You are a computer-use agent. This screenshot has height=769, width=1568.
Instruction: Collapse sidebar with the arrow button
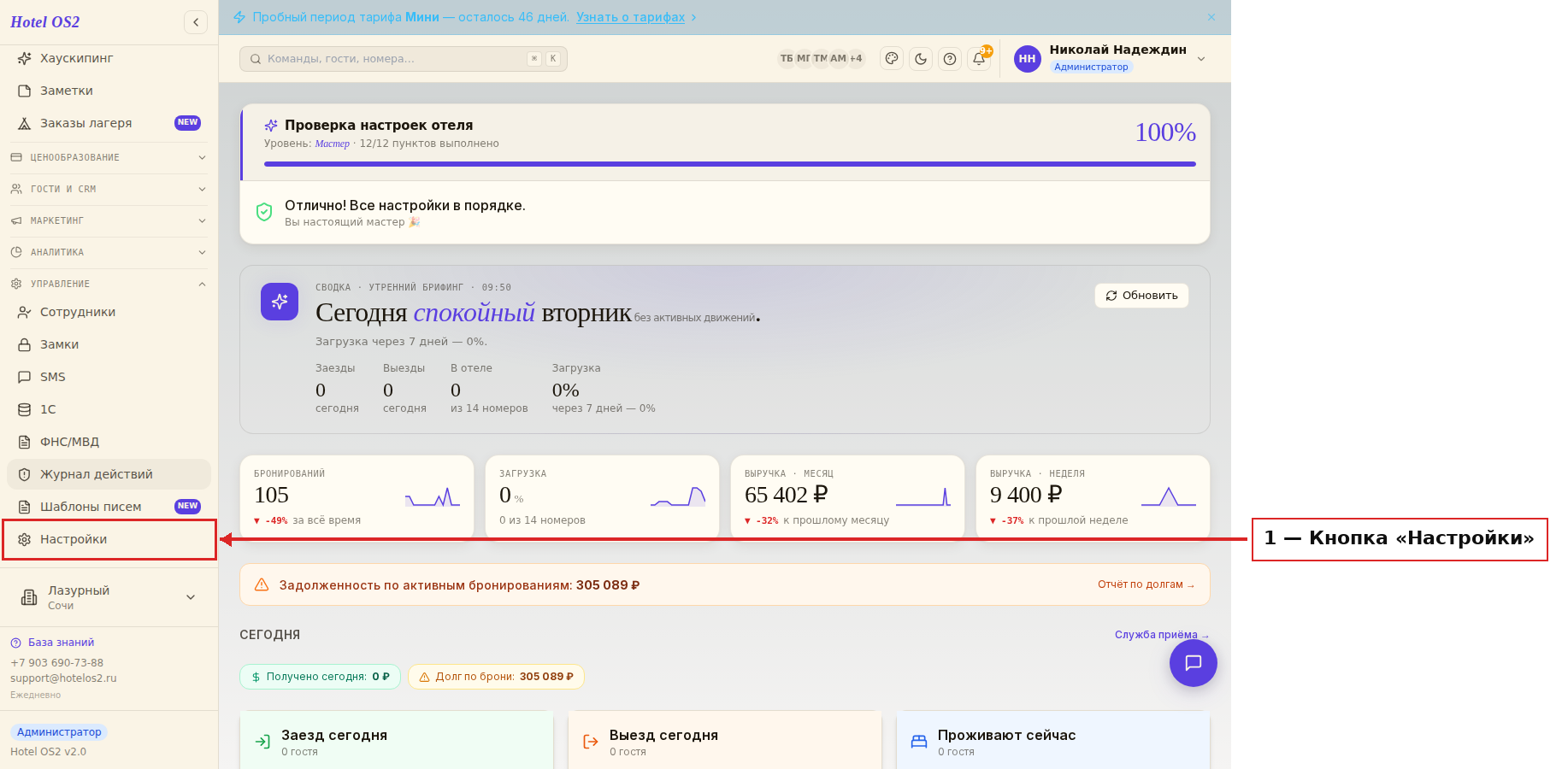(196, 22)
